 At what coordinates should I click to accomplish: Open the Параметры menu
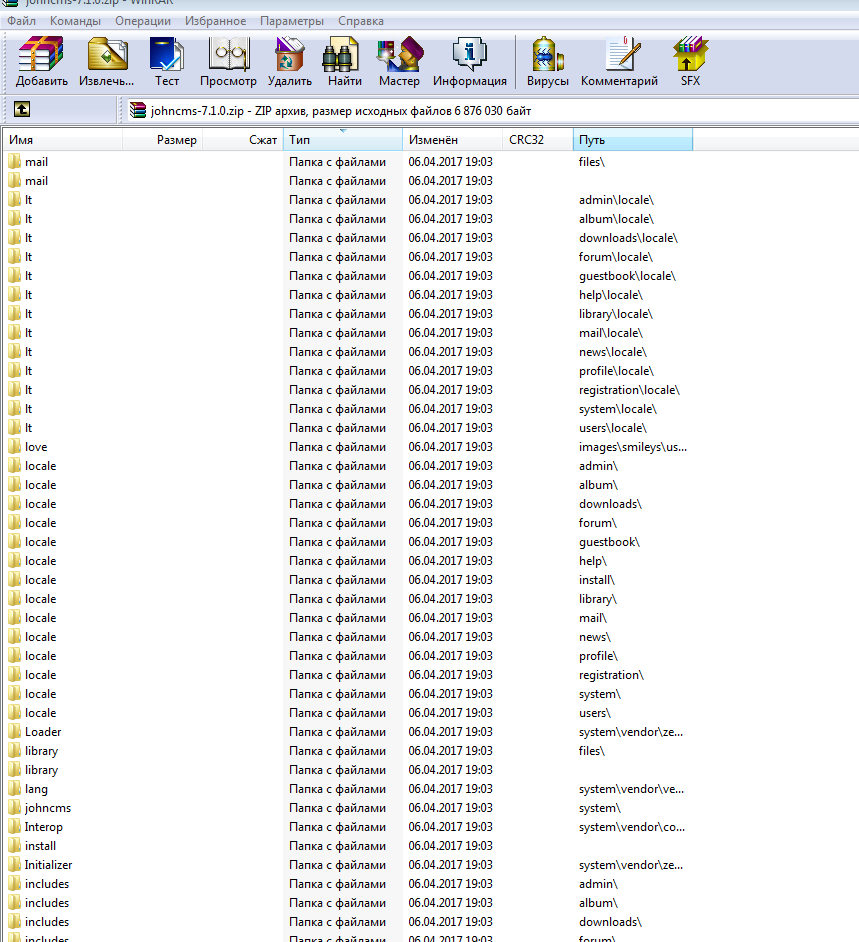click(x=291, y=21)
